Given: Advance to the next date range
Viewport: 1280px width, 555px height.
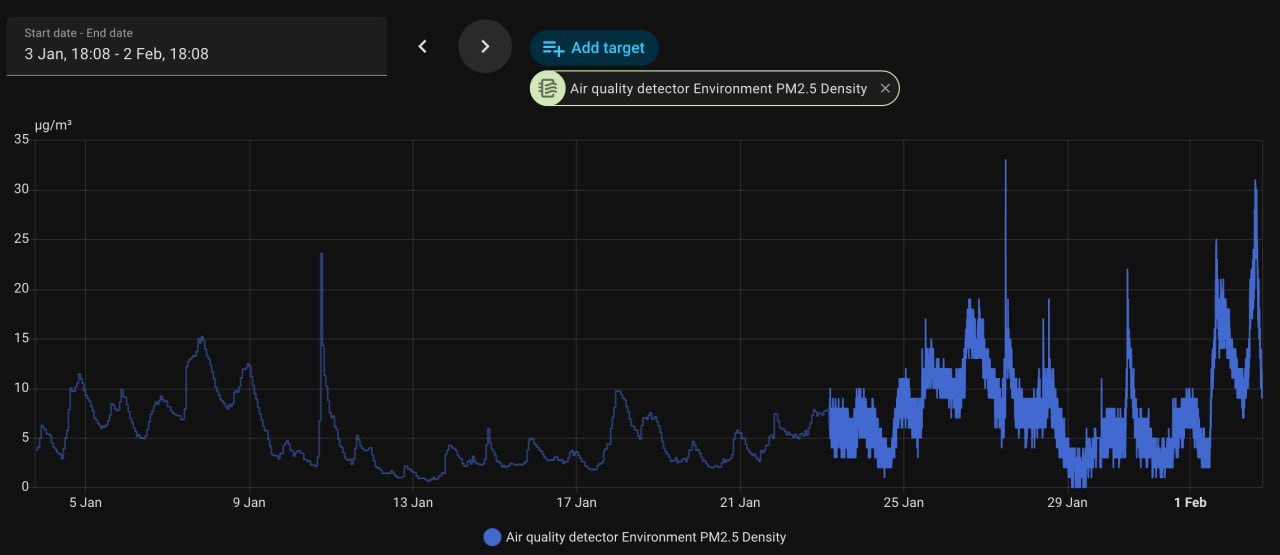Looking at the screenshot, I should coord(485,46).
